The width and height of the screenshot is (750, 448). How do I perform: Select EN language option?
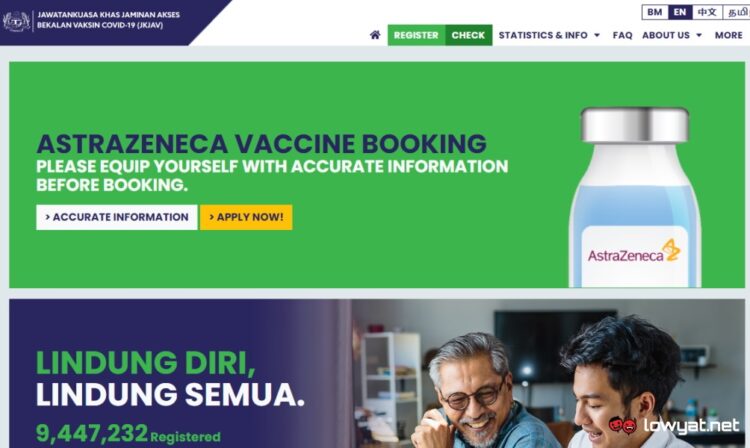[680, 12]
